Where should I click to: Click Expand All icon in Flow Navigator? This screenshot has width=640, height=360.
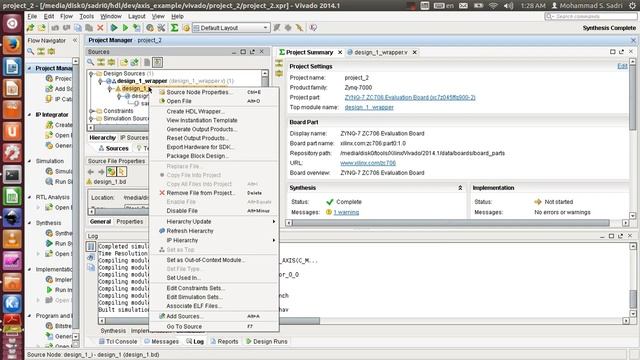pos(51,51)
